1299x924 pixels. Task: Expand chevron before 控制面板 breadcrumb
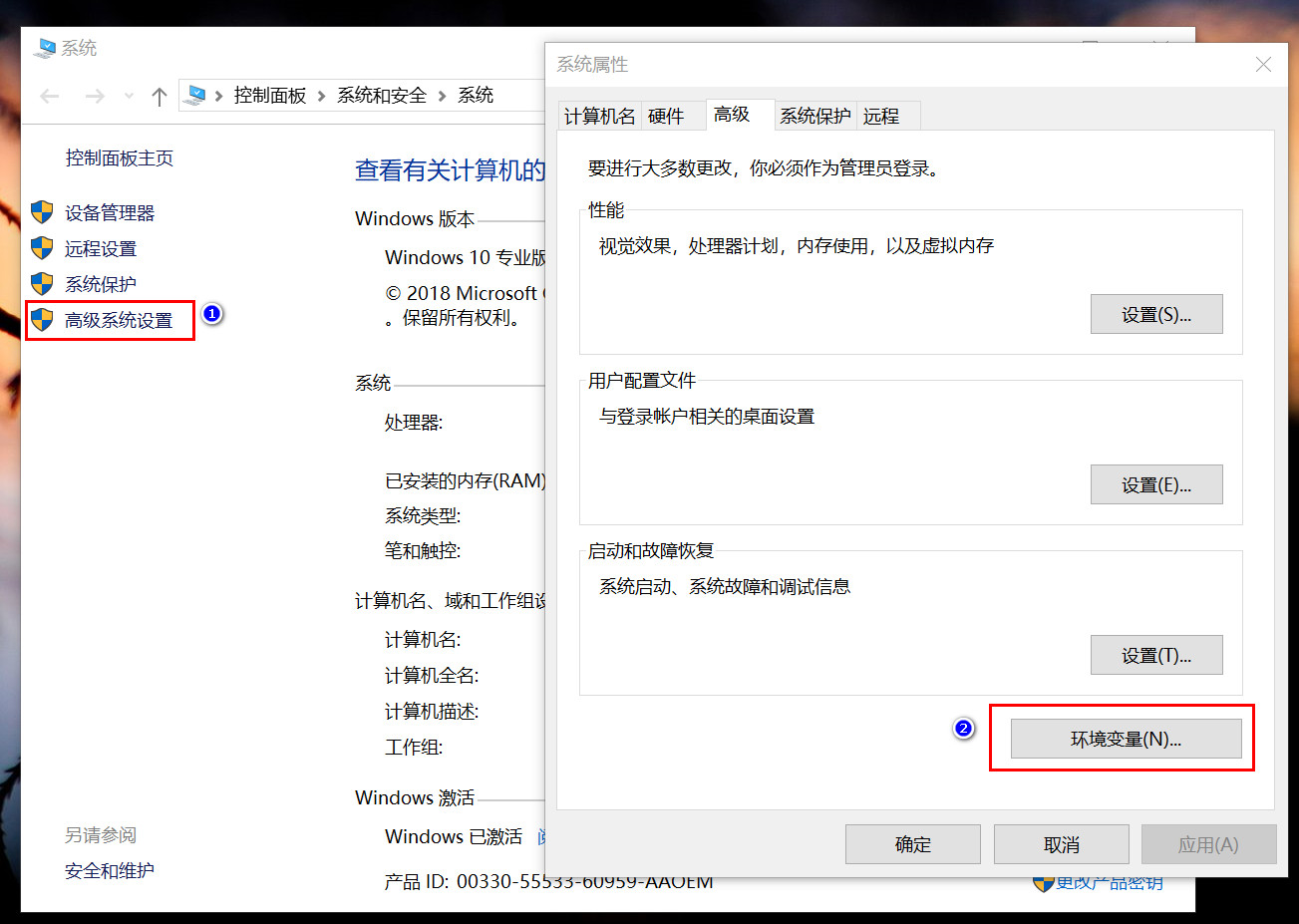[219, 96]
